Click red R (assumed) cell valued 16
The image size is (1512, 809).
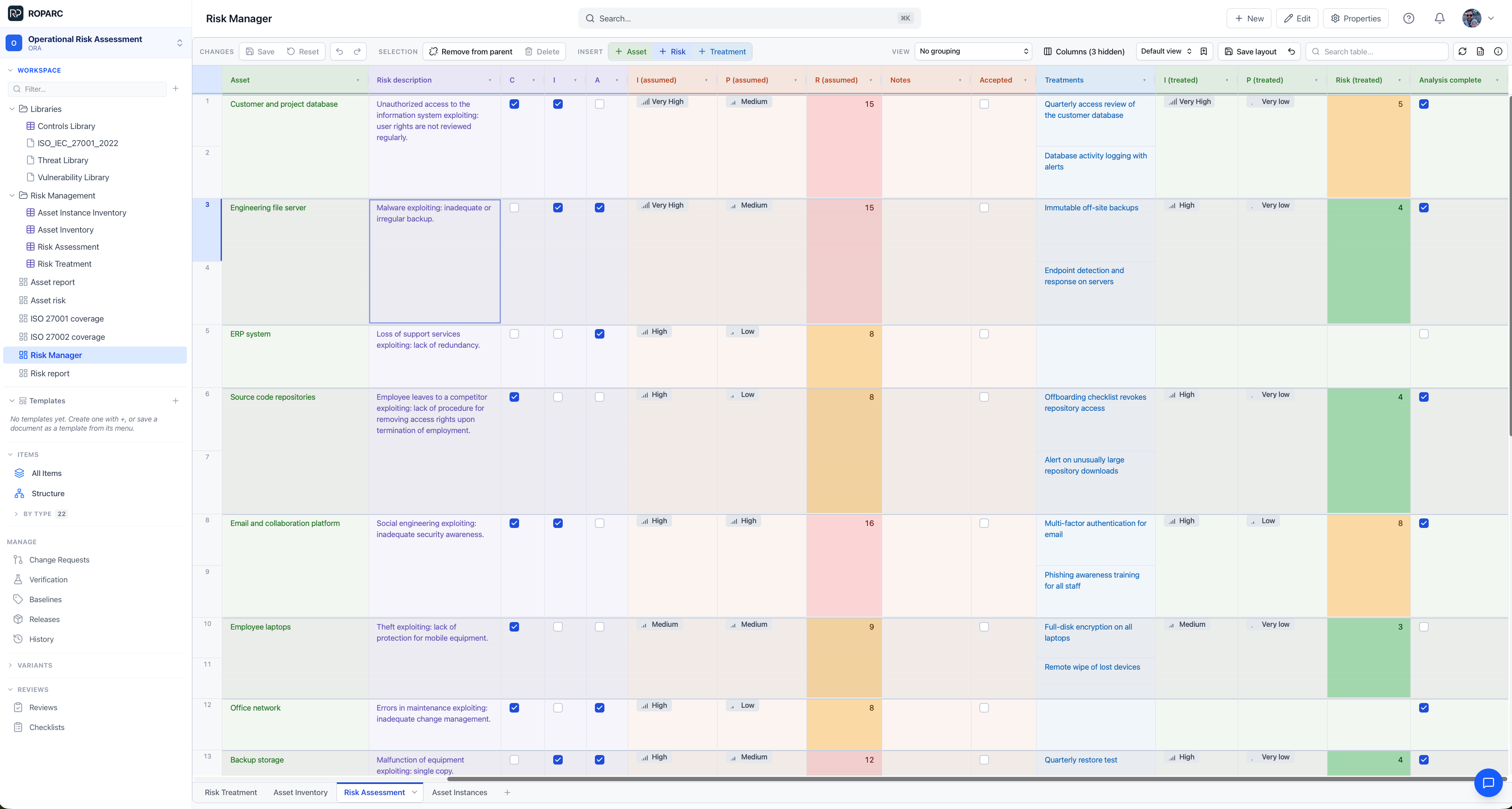844,566
